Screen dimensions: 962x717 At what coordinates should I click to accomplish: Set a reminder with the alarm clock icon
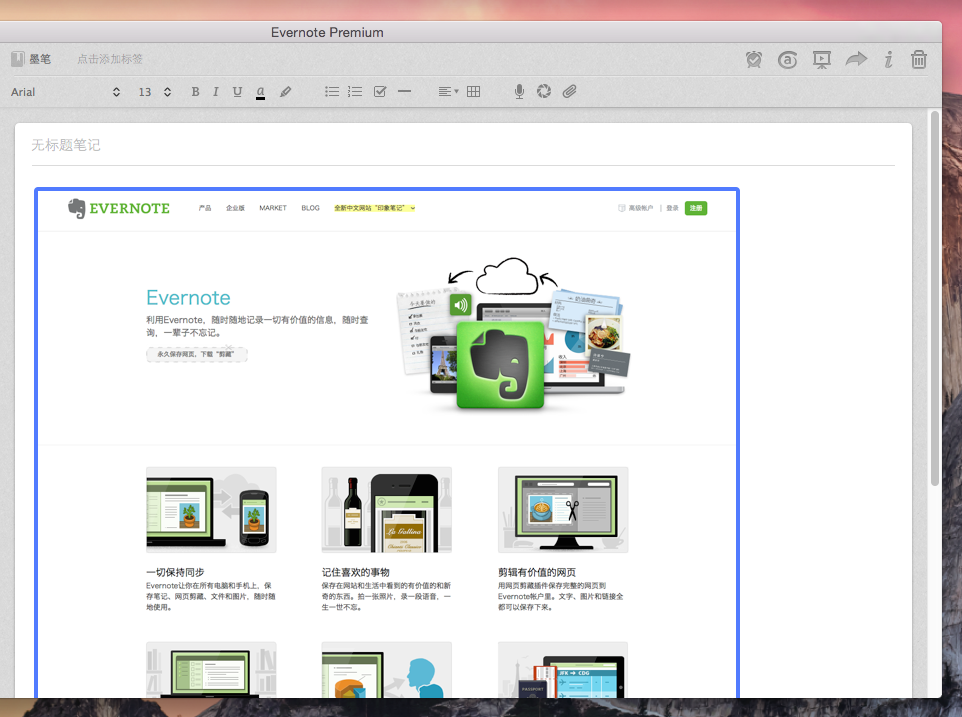click(x=754, y=59)
